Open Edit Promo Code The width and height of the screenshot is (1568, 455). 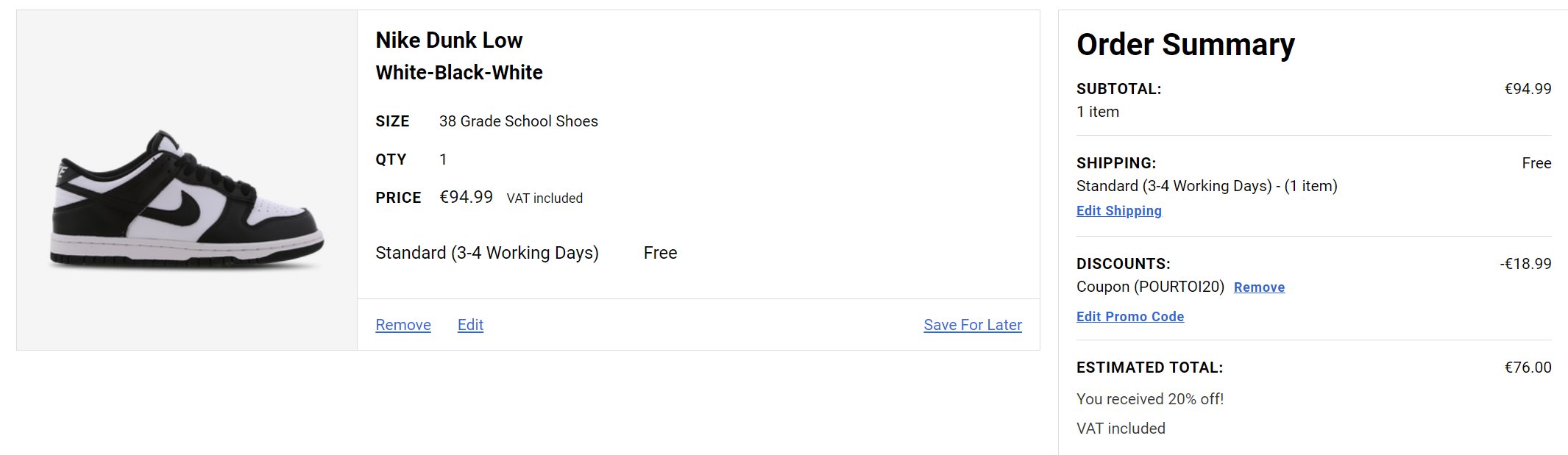(x=1130, y=317)
